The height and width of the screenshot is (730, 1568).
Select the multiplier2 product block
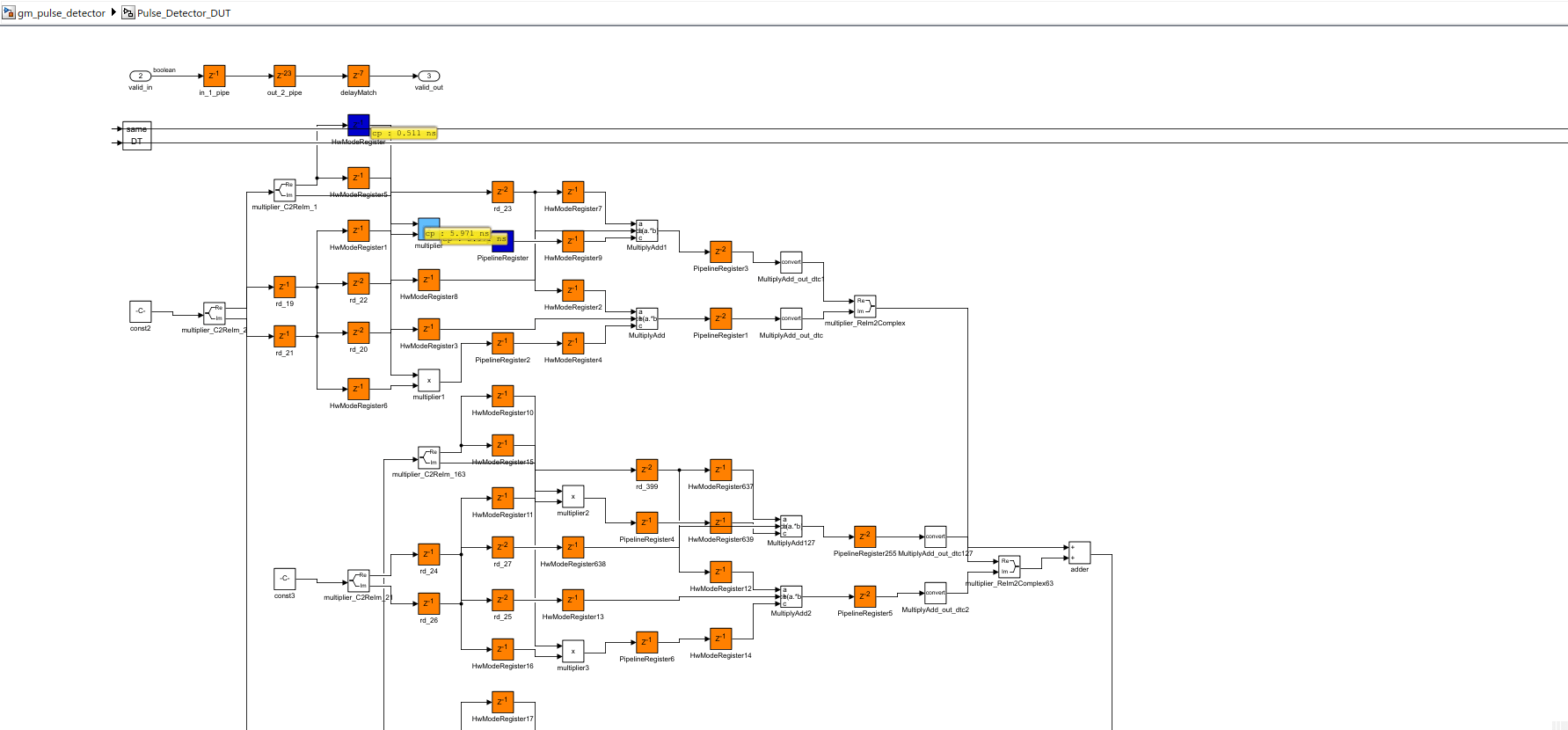click(x=573, y=496)
